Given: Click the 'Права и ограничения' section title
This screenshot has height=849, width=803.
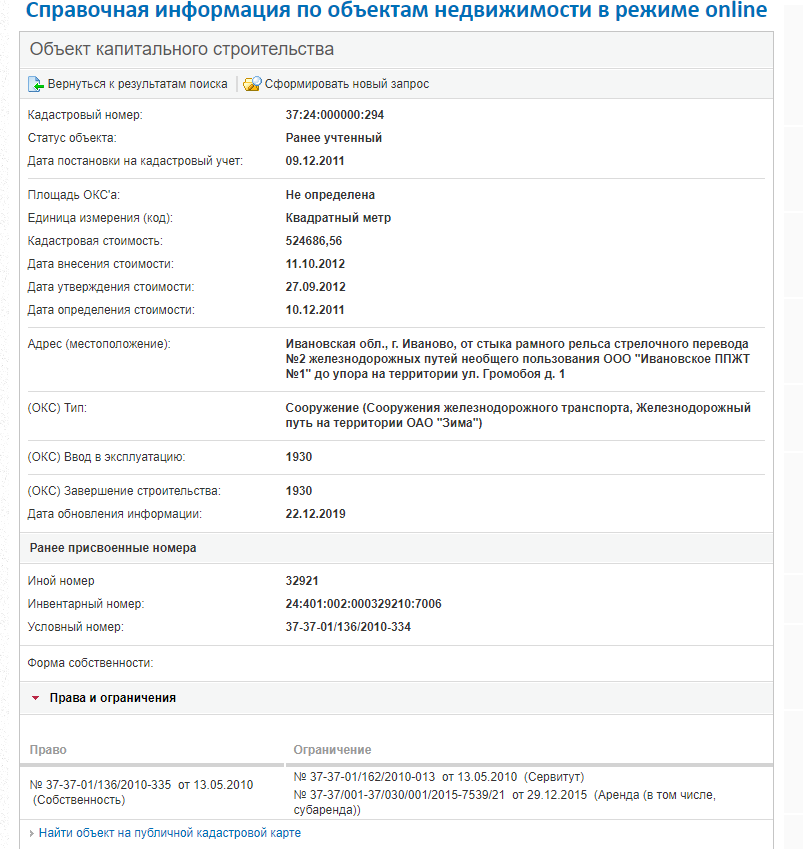Looking at the screenshot, I should point(112,698).
